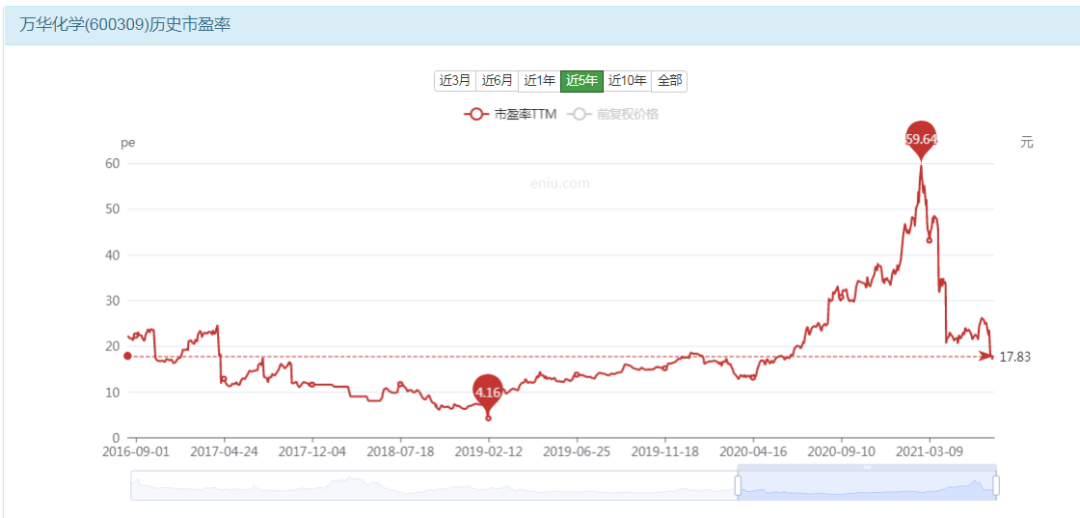Click the 17.83 average value label
Viewport: 1080px width, 518px height.
(1015, 357)
